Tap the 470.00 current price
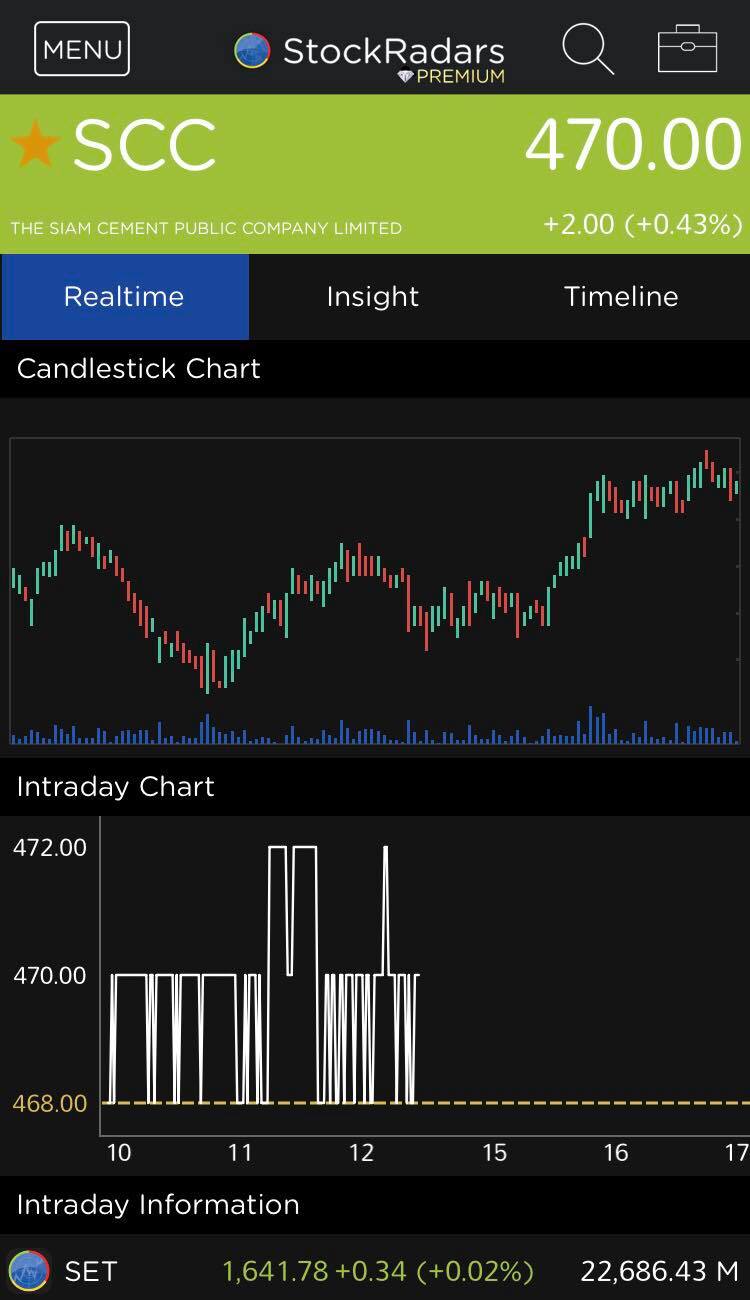This screenshot has height=1300, width=750. click(x=633, y=146)
